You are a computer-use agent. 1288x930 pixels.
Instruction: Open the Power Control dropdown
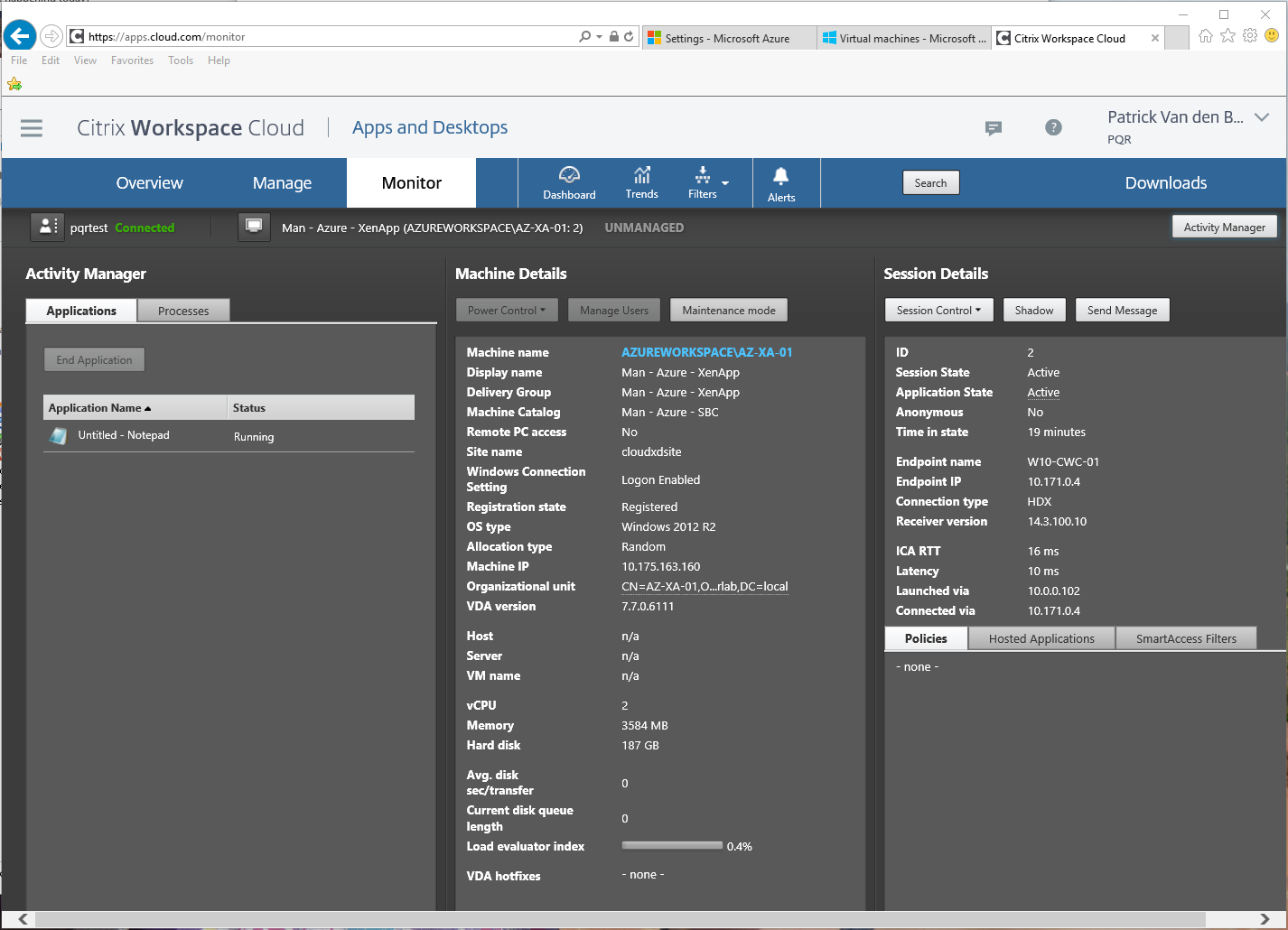coord(507,310)
